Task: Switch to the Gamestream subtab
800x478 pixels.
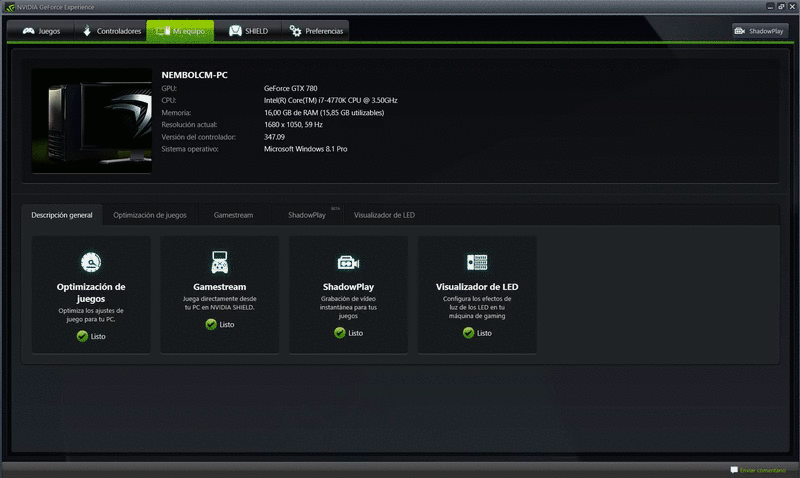Action: [233, 215]
